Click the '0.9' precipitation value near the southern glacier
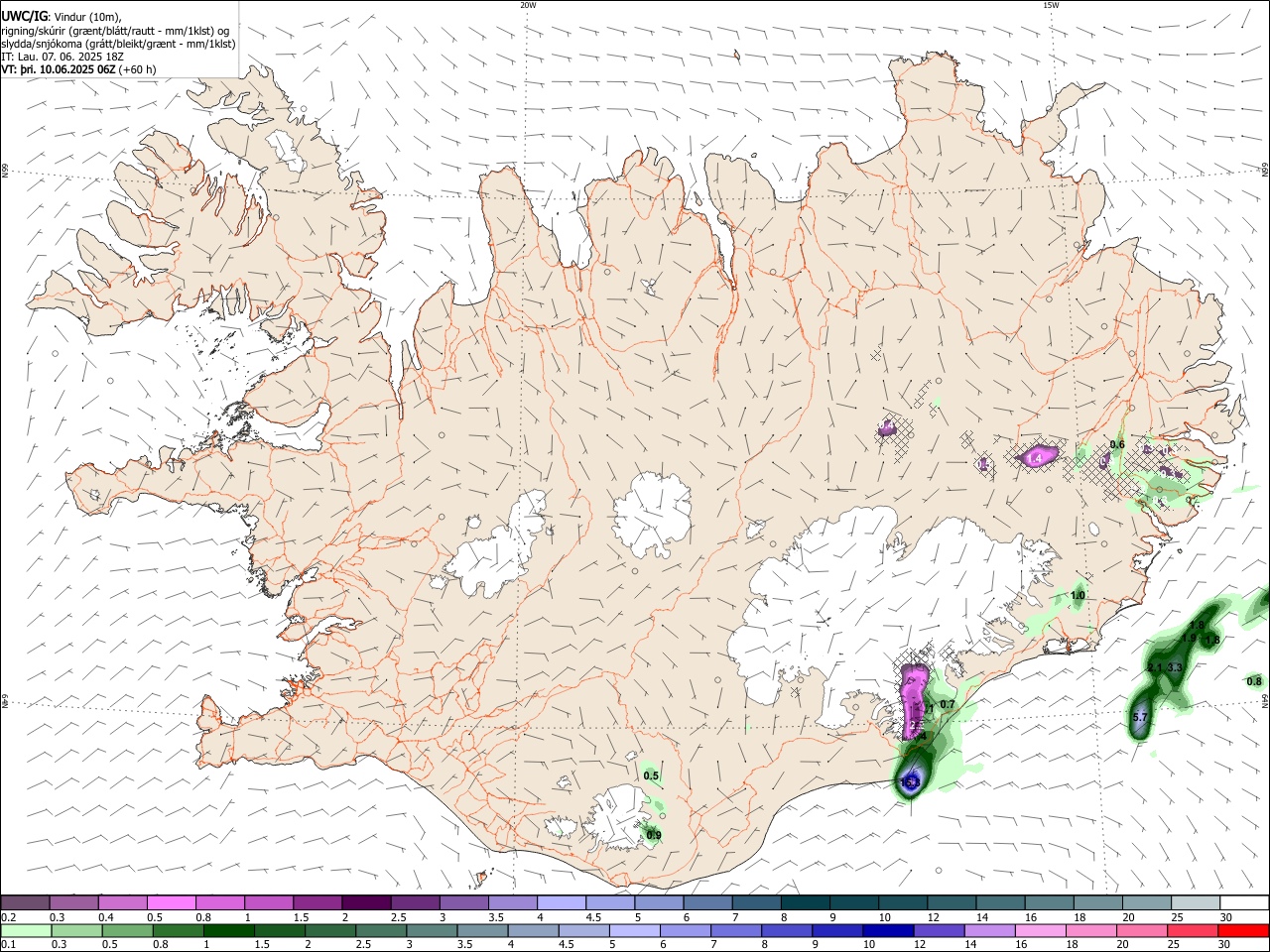This screenshot has width=1270, height=952. click(x=654, y=835)
